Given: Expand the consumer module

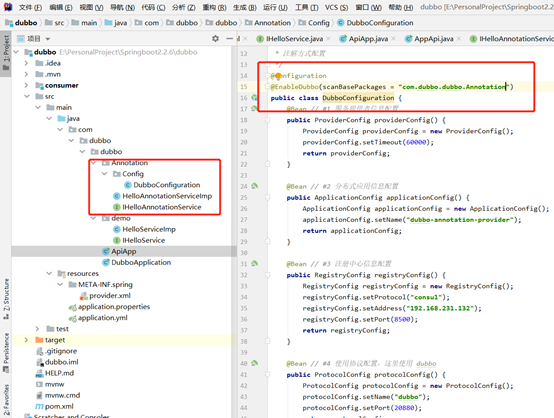Looking at the screenshot, I should pyautogui.click(x=26, y=85).
